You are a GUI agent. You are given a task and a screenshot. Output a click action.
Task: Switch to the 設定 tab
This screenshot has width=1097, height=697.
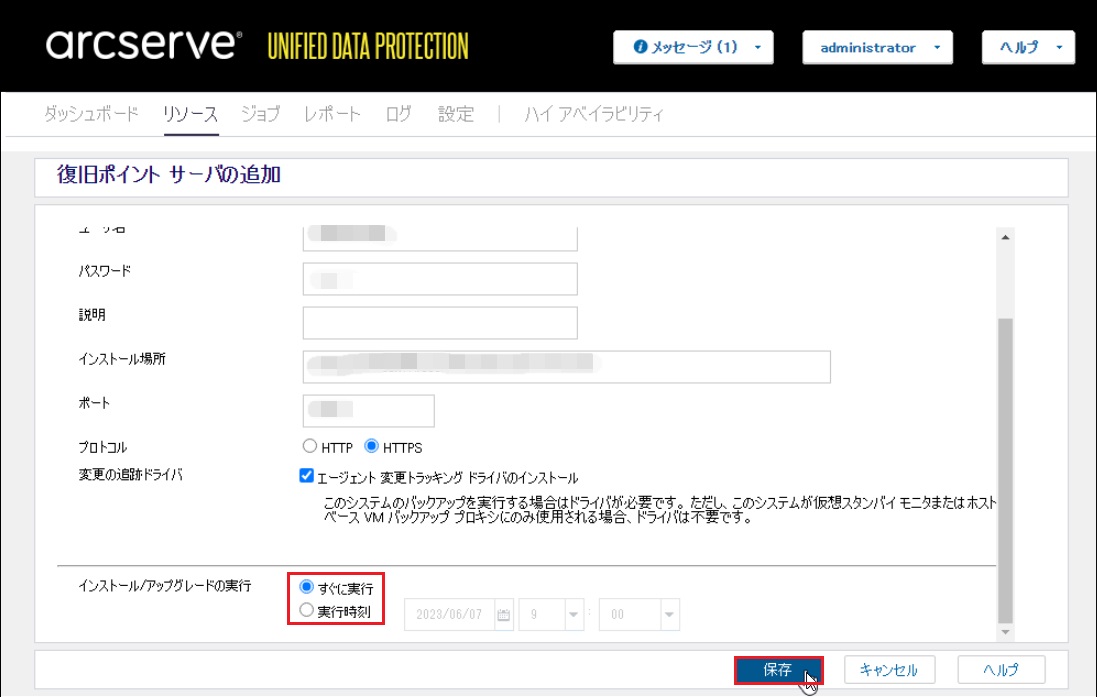point(456,113)
